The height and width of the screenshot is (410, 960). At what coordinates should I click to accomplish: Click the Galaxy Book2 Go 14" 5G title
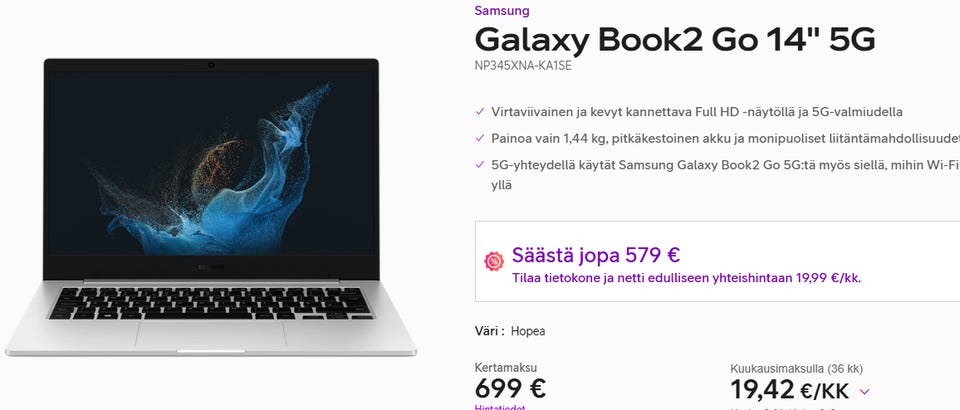tap(675, 40)
